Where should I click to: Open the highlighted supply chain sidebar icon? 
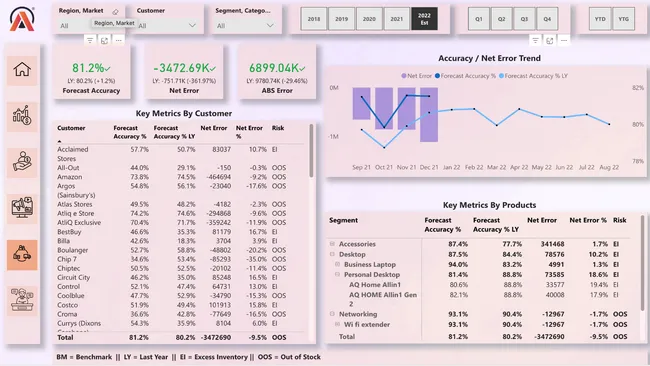[x=22, y=254]
